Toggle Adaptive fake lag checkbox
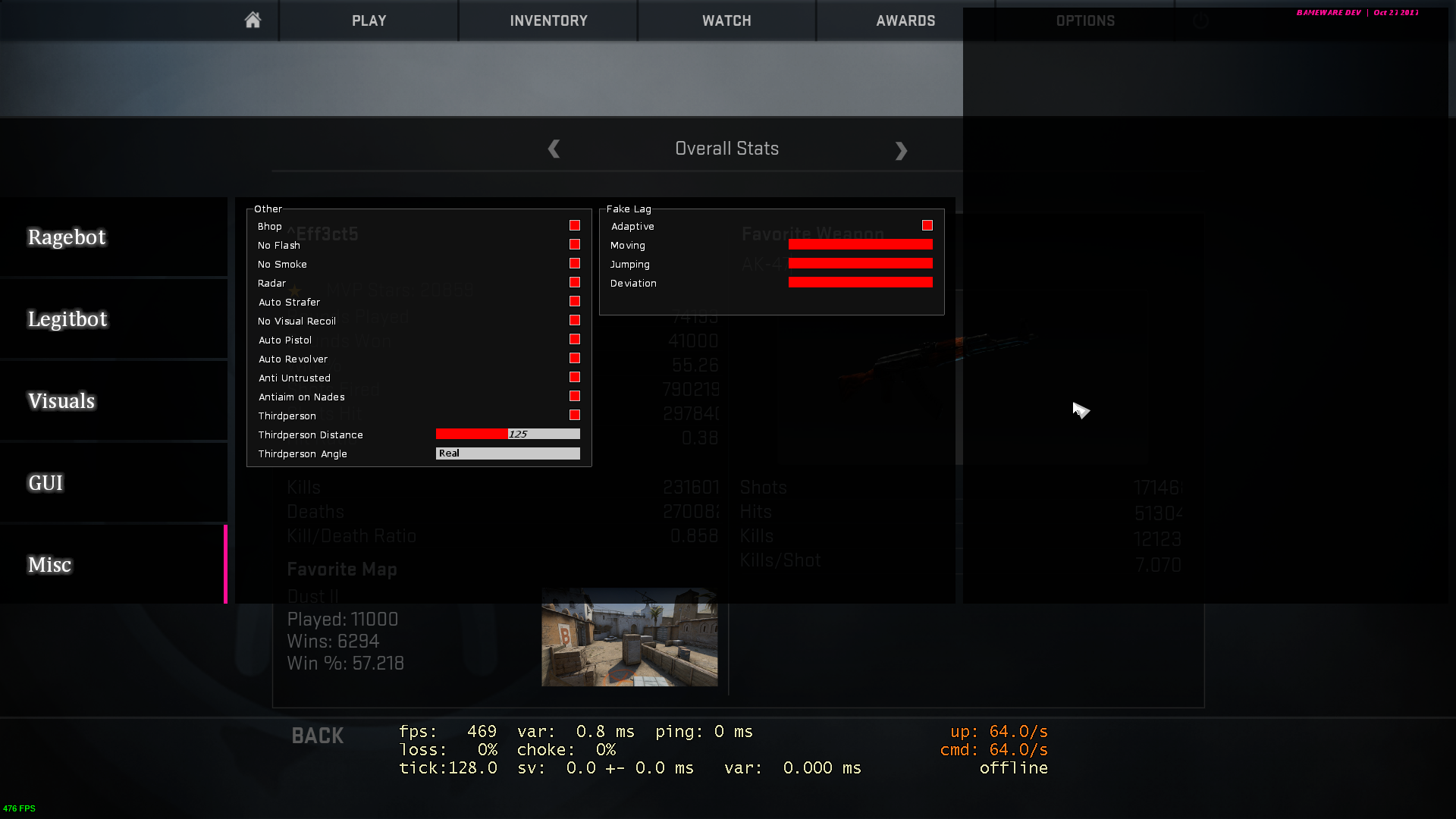Screen dimensions: 1456x819 (x=927, y=226)
